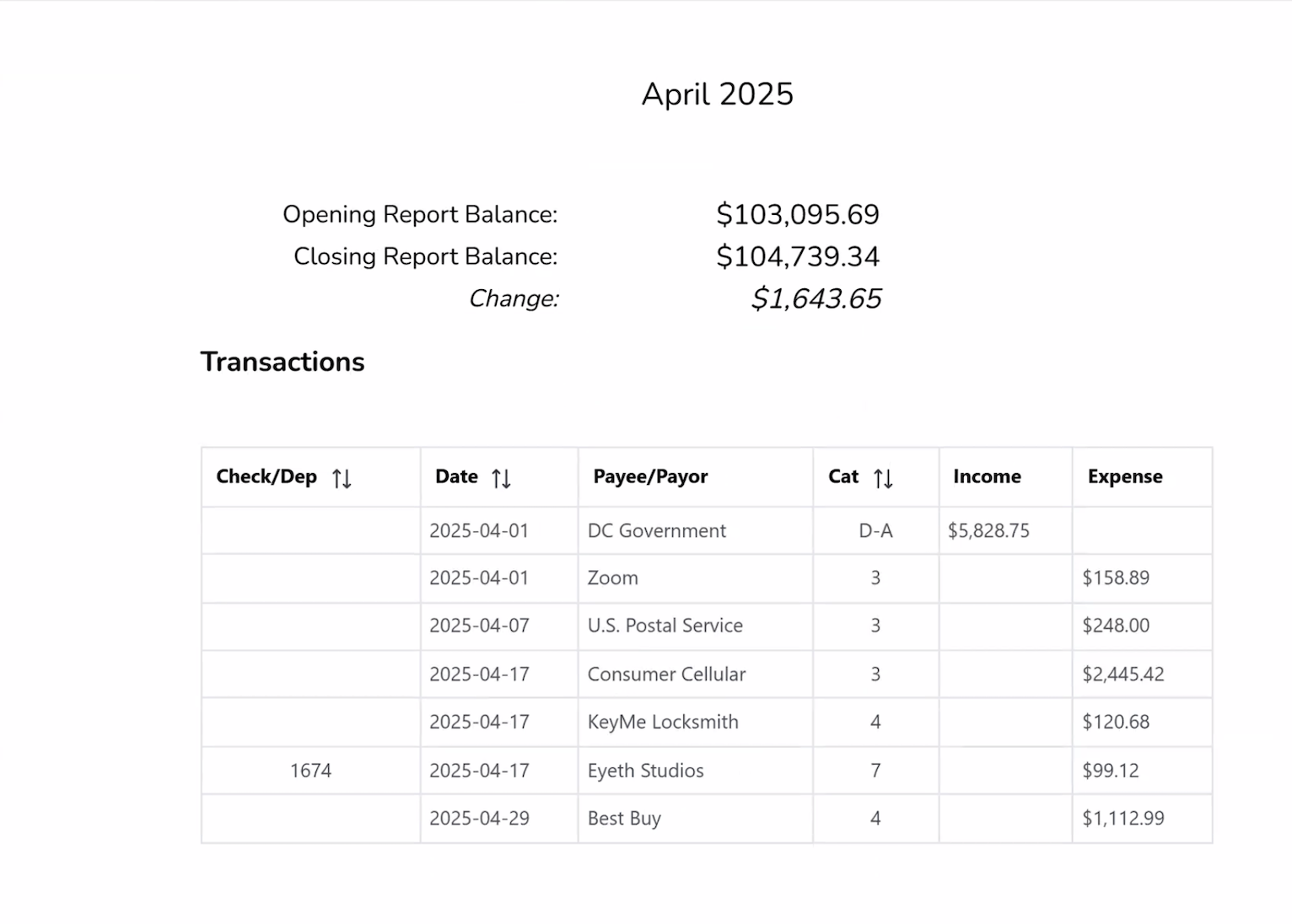Select the Consumer Cellular payee cell

coord(666,674)
